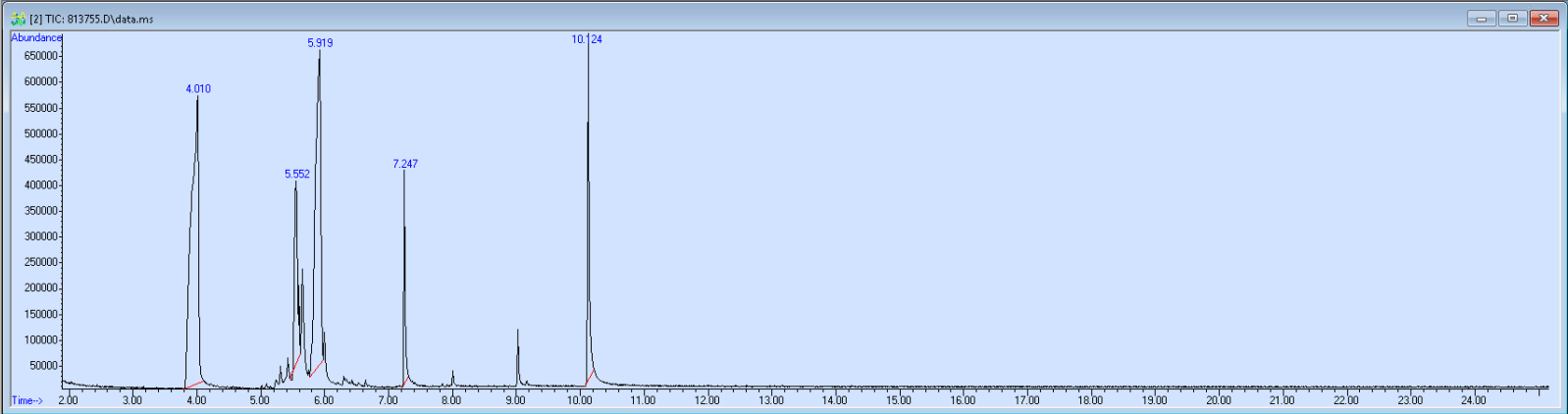This screenshot has height=414, width=1568.
Task: Click the 'Time-->' x-axis label
Action: point(26,400)
